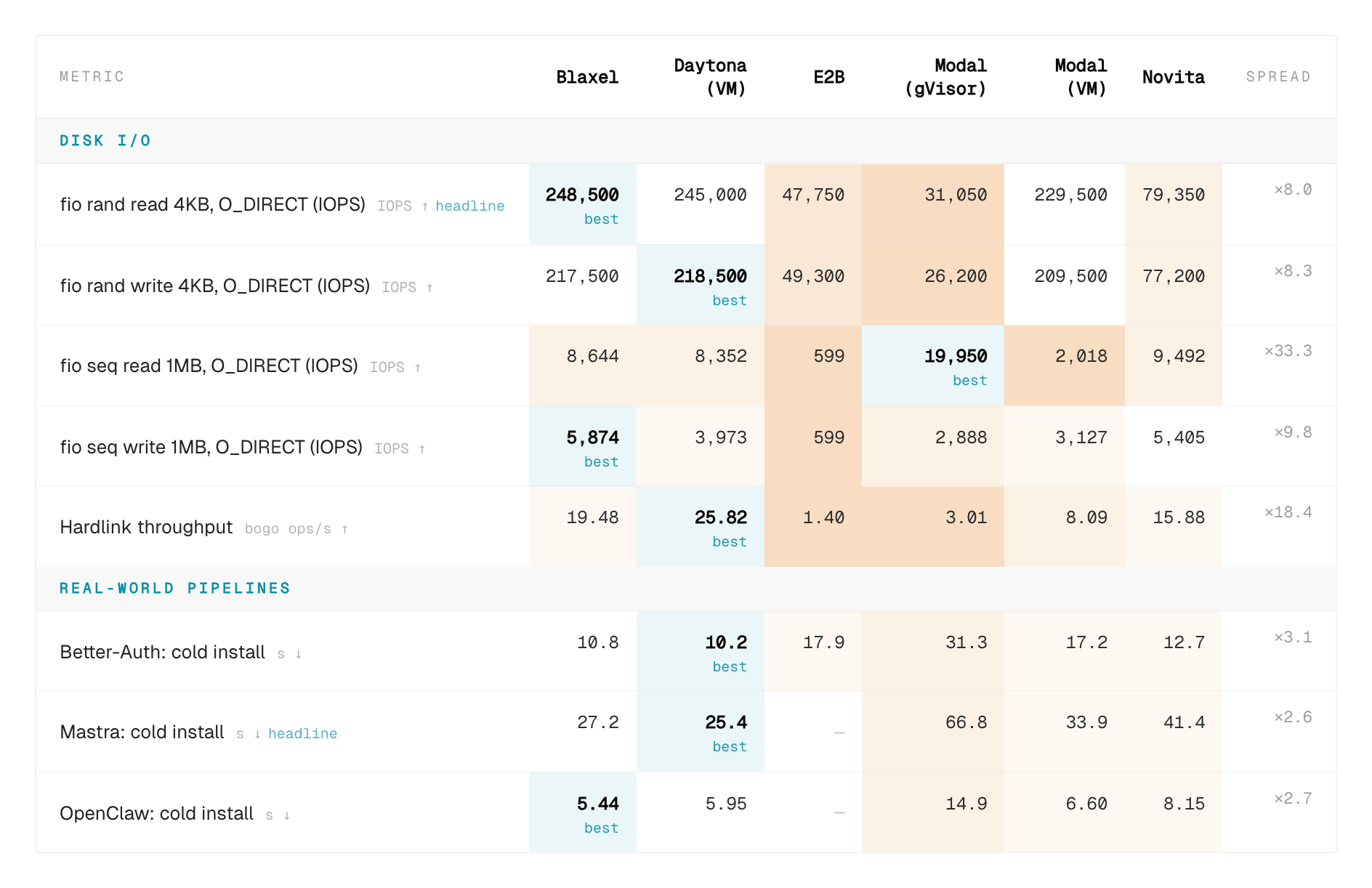
Task: Click the Hardlink throughput row label
Action: coord(146,528)
